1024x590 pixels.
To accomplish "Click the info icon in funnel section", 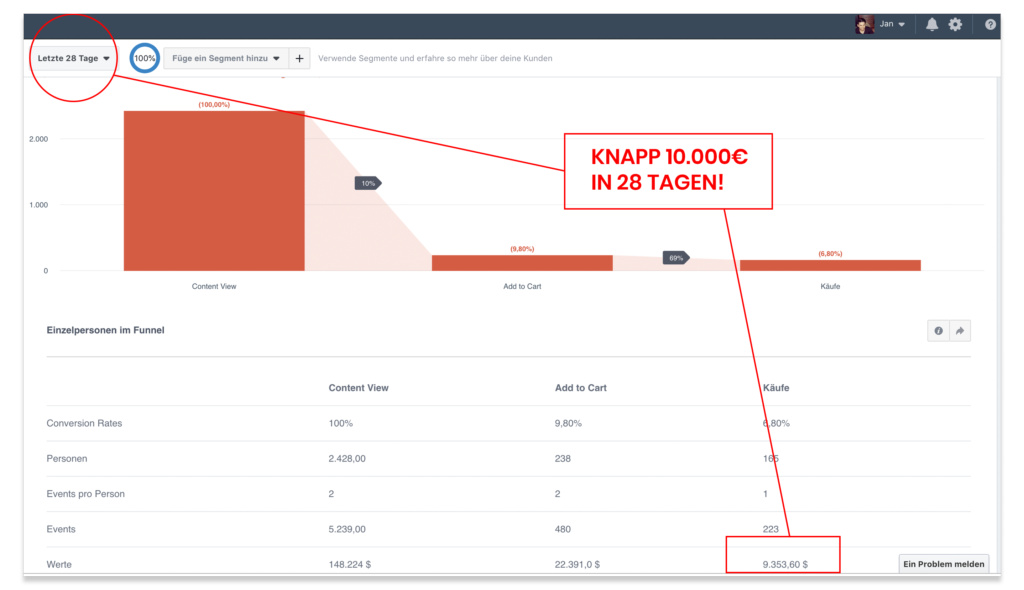I will point(938,331).
